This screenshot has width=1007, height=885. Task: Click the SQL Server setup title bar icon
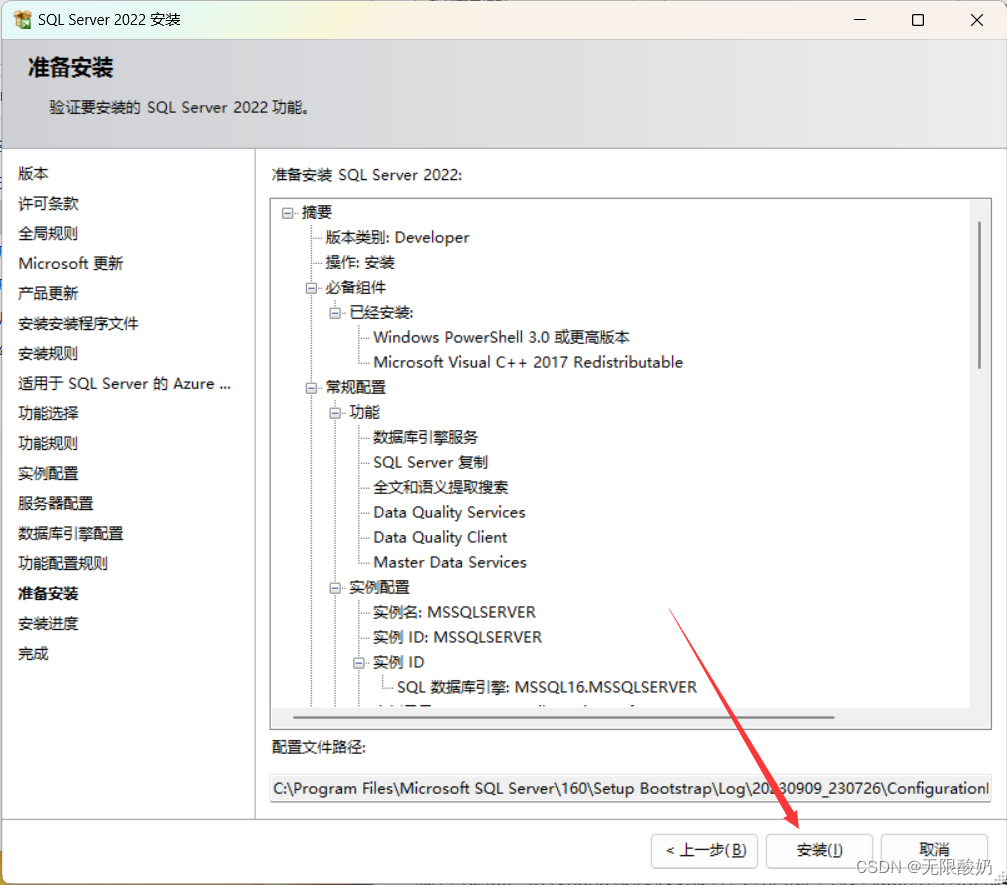click(x=22, y=20)
